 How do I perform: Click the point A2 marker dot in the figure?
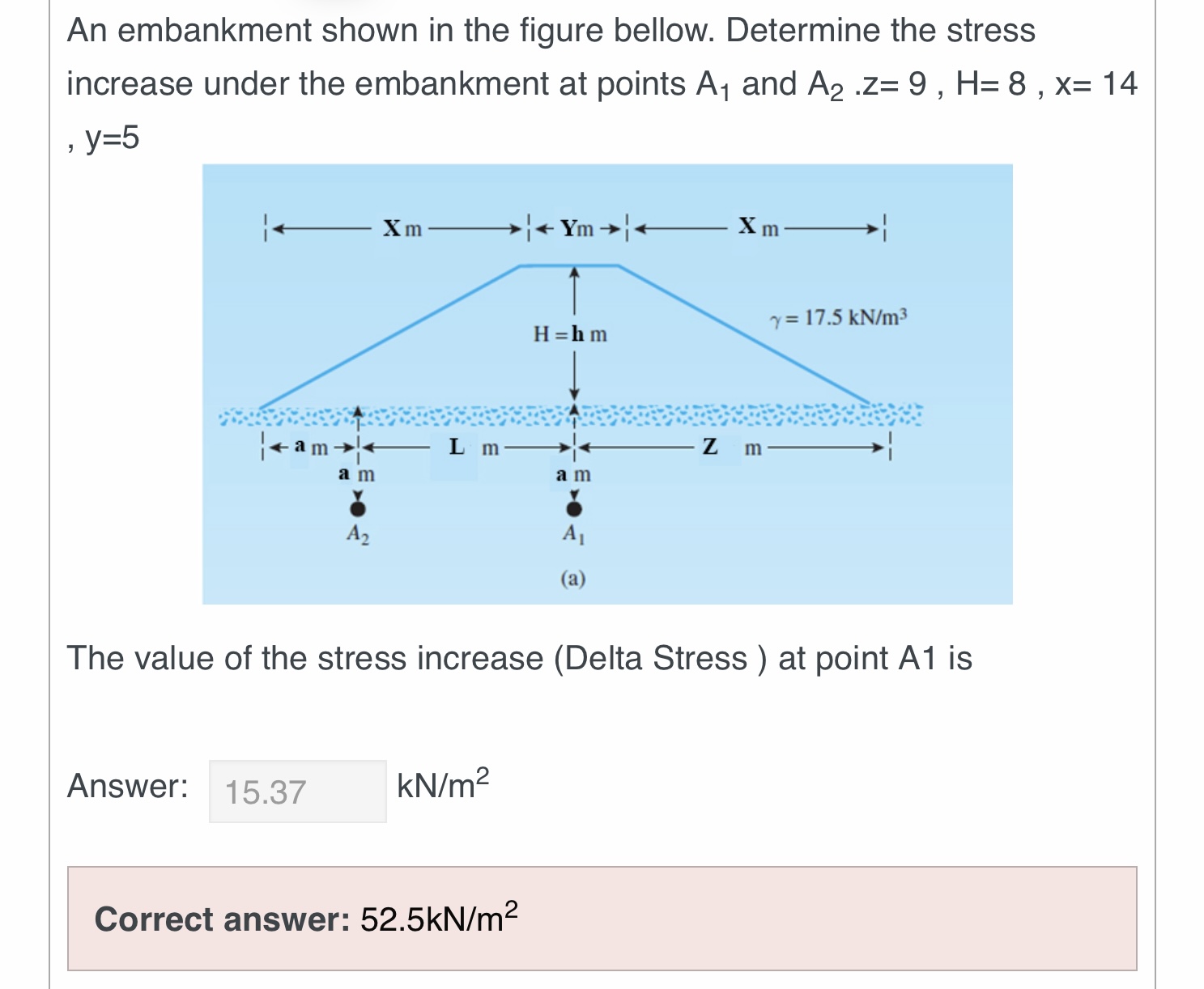(359, 508)
